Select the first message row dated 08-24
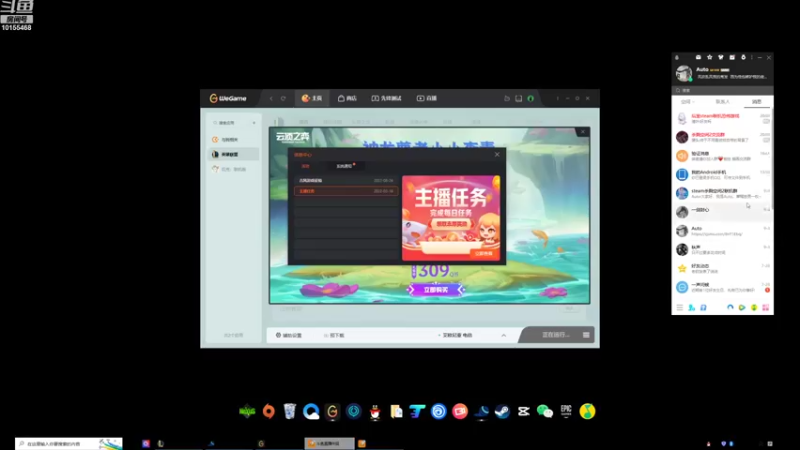The width and height of the screenshot is (800, 450). tap(346, 181)
